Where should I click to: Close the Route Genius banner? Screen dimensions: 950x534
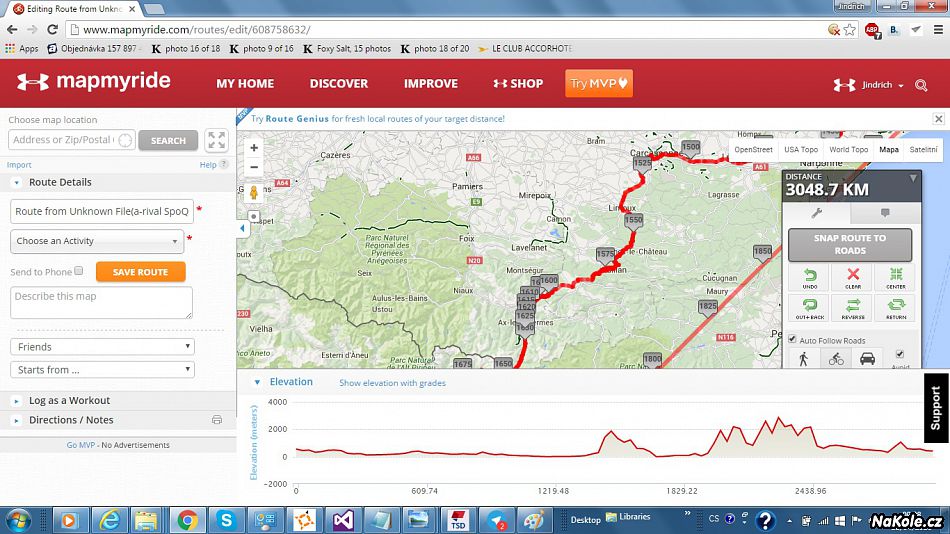938,119
